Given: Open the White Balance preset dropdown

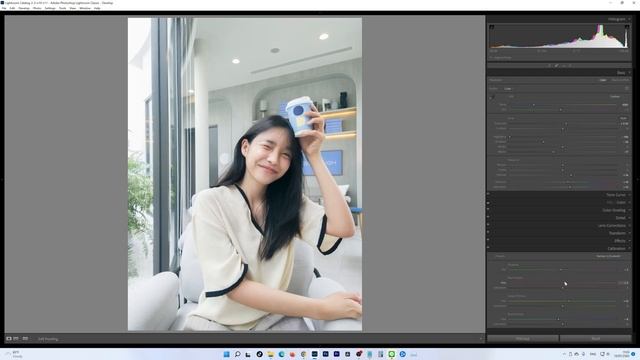Looking at the screenshot, I should click(616, 97).
